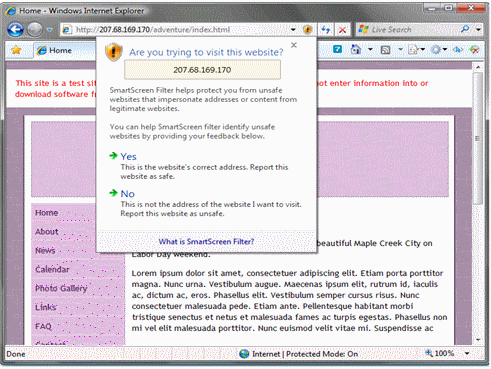Open the Photo Gallery navigation link
The width and height of the screenshot is (491, 369).
[x=61, y=288]
